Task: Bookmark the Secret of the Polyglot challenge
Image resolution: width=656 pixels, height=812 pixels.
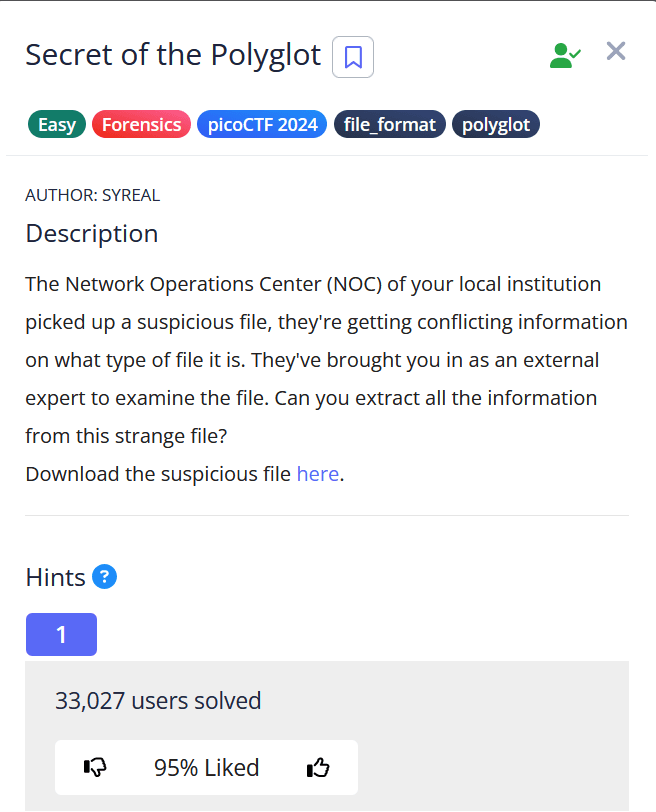Action: click(x=352, y=57)
